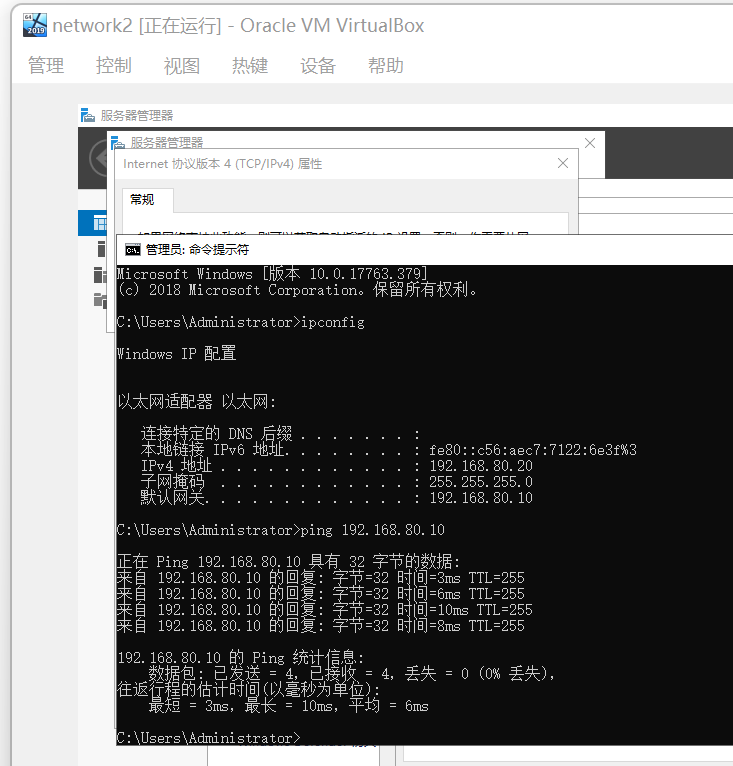Click the round trip line 最短 = 3ms

click(288, 706)
